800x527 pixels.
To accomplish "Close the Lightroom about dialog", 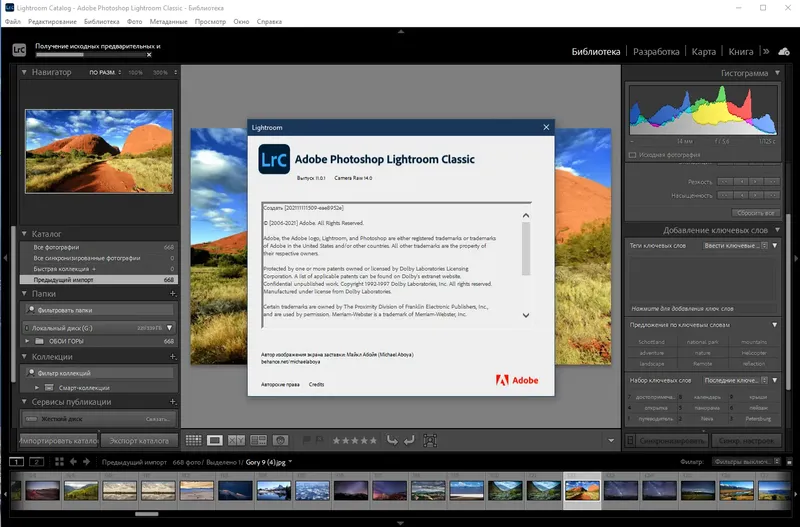I will click(546, 127).
